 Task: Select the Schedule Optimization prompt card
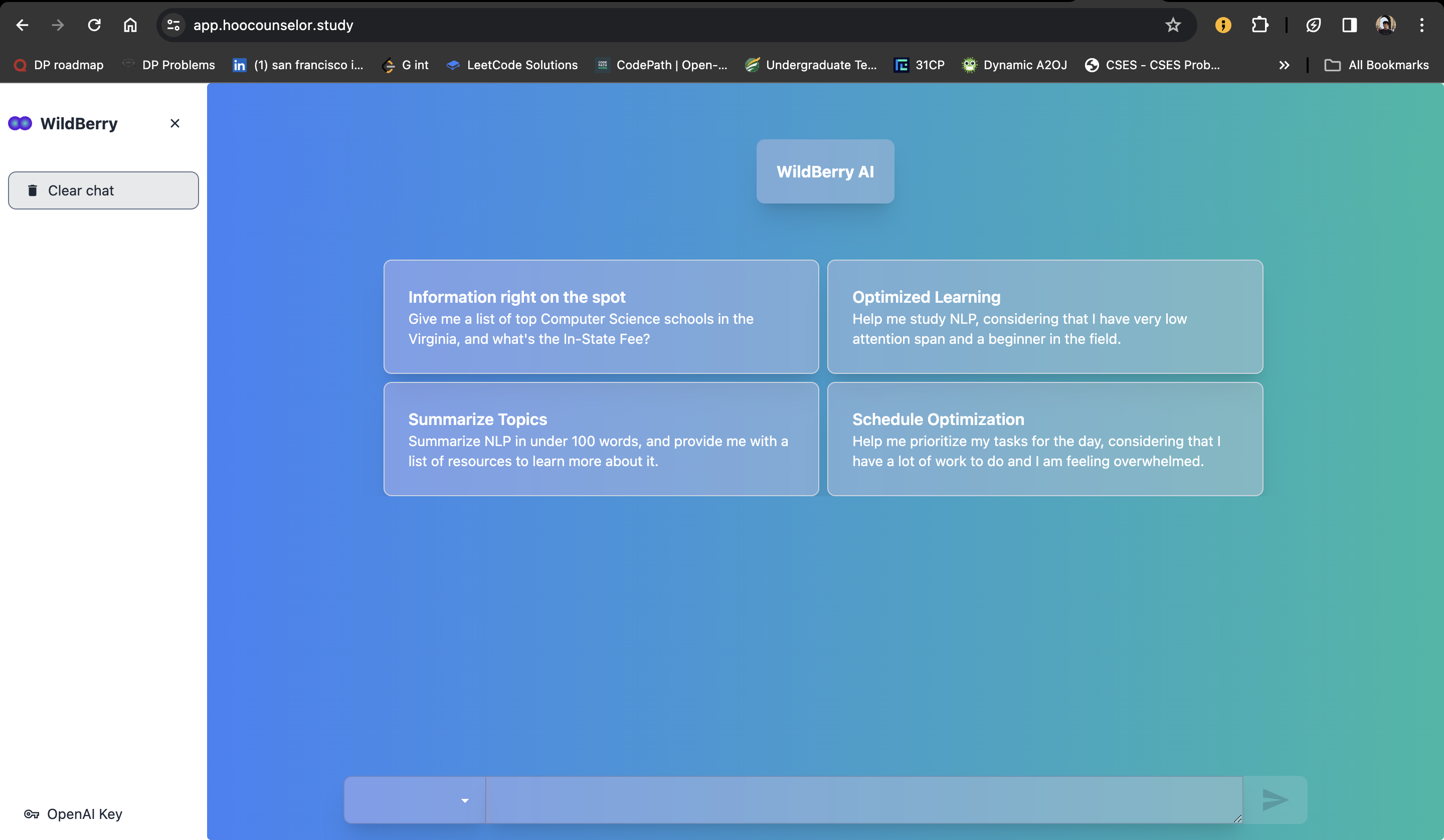(x=1044, y=439)
